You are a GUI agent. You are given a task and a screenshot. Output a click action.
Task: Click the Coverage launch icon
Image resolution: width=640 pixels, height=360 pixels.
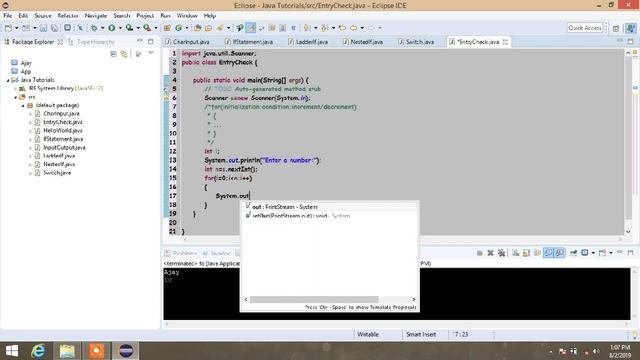tap(129, 28)
